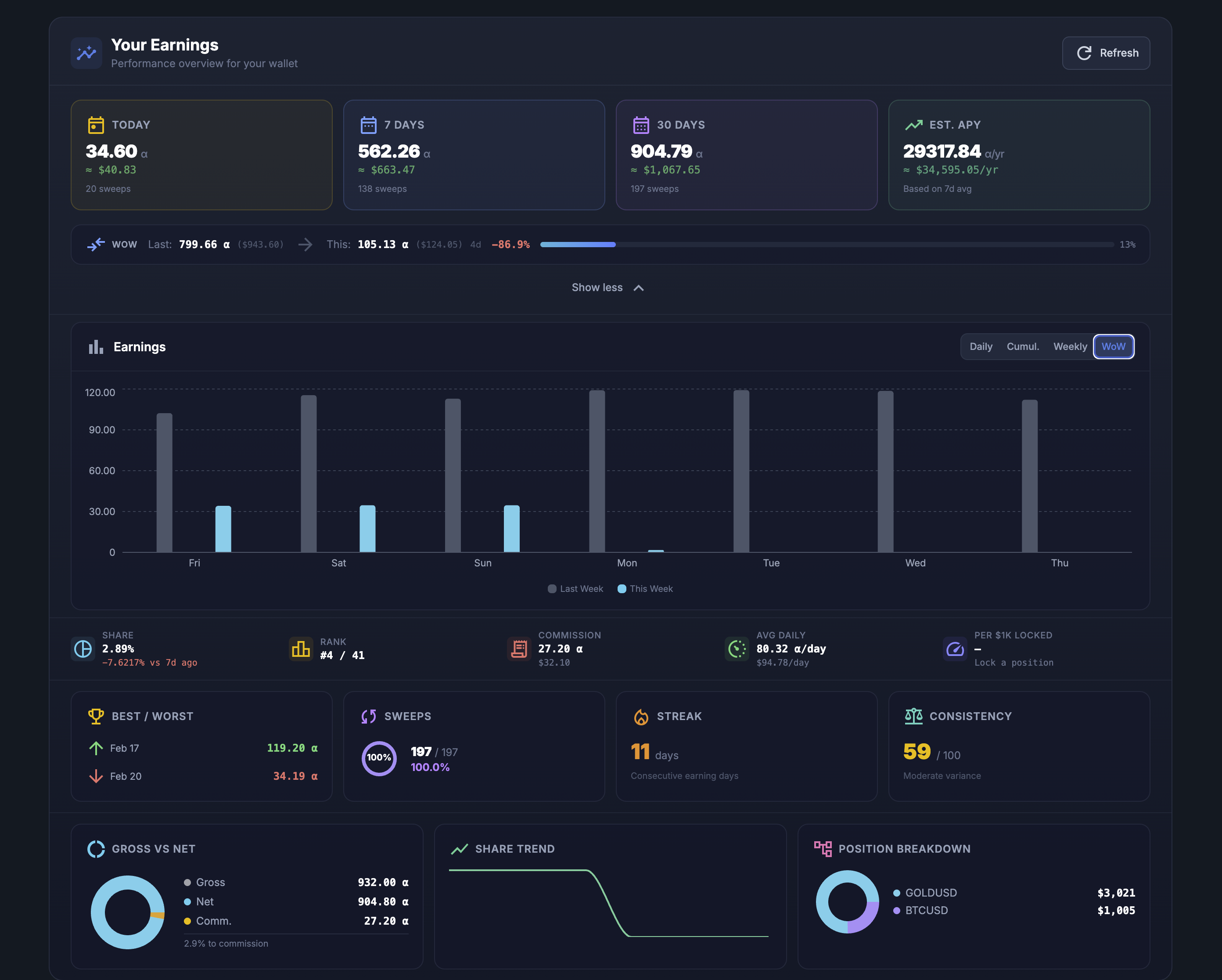Collapse details using Show less
This screenshot has height=980, width=1222.
[597, 287]
